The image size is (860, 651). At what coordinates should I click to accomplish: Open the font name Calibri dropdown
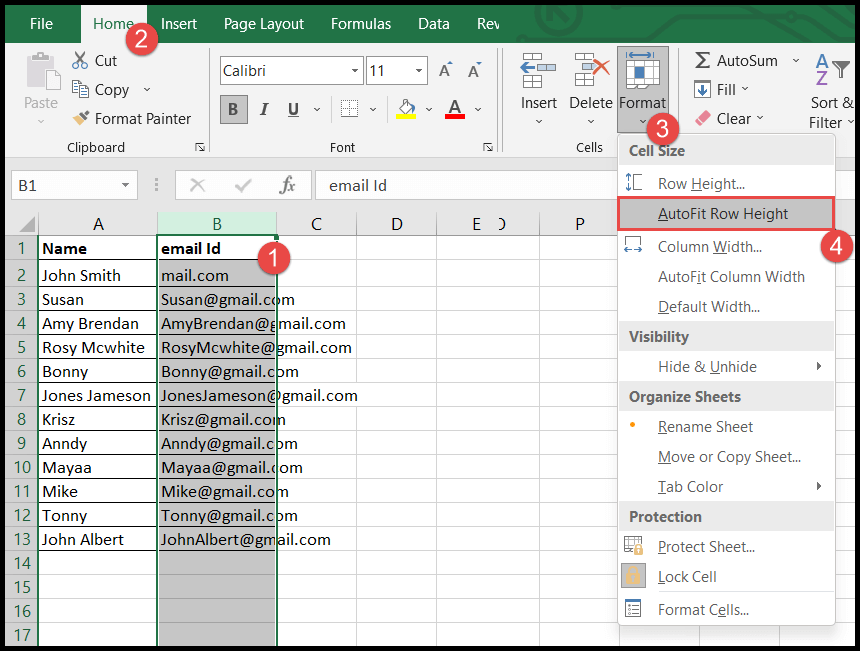pos(355,71)
